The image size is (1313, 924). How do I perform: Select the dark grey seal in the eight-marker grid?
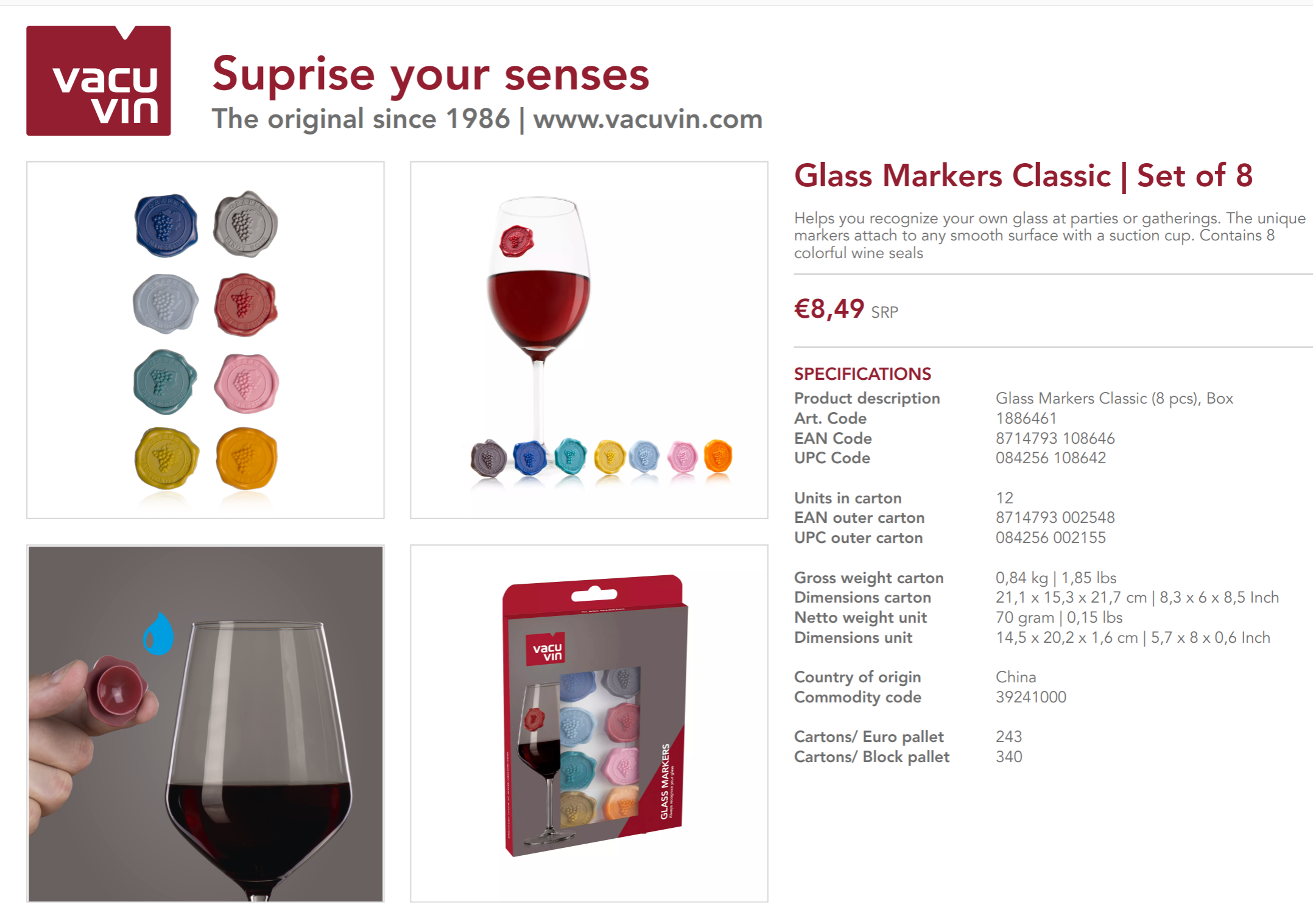[245, 224]
